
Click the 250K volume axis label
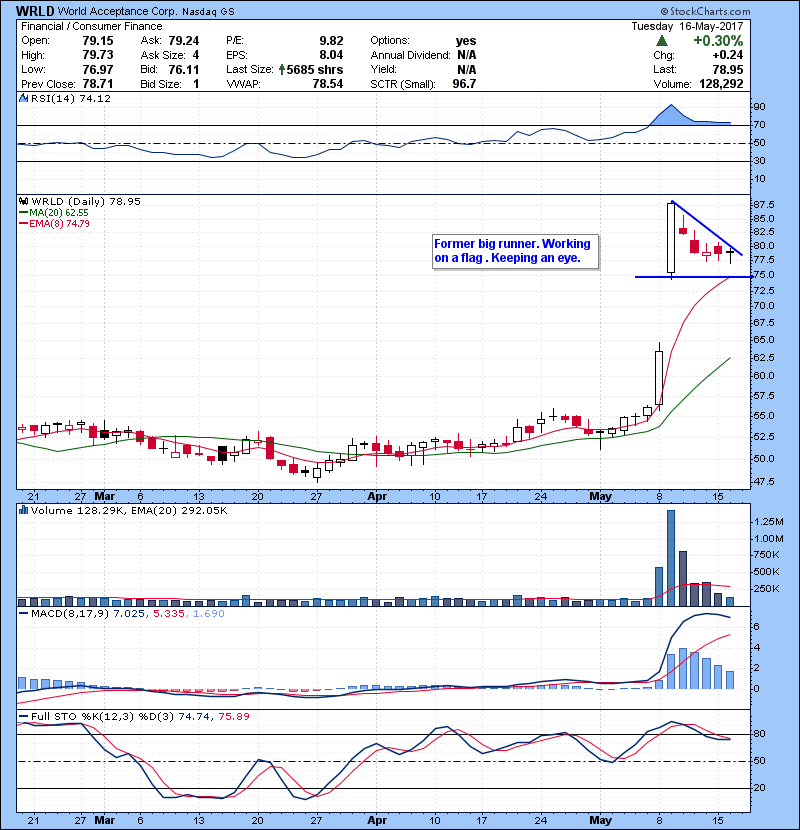pyautogui.click(x=766, y=589)
